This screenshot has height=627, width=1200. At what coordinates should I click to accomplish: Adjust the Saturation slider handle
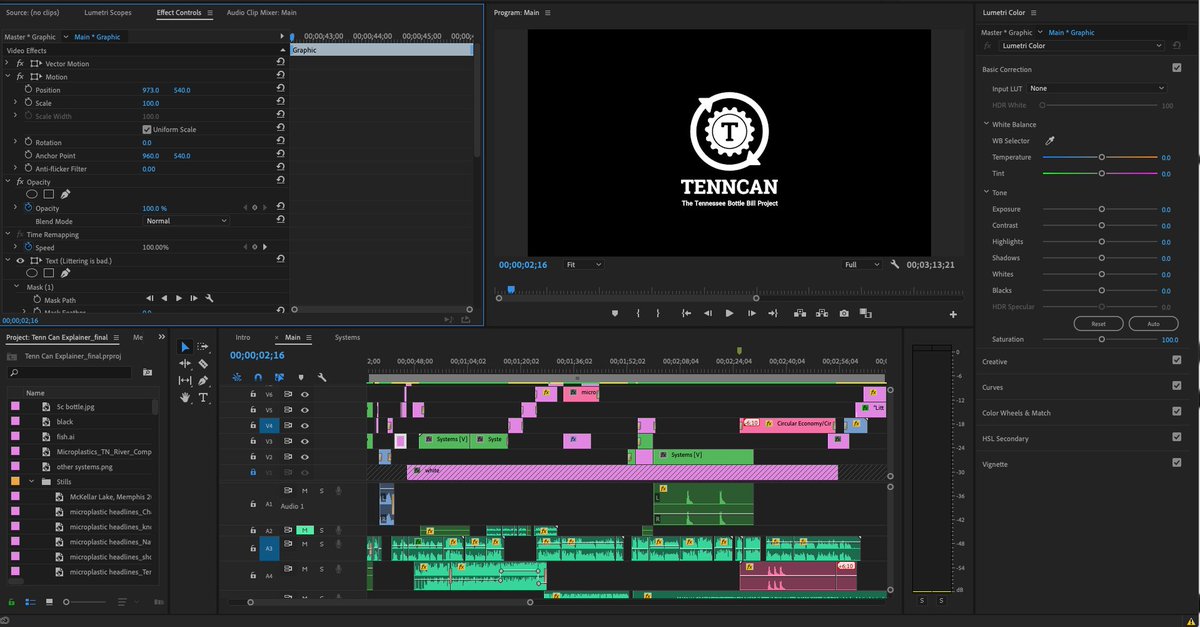coord(1102,339)
